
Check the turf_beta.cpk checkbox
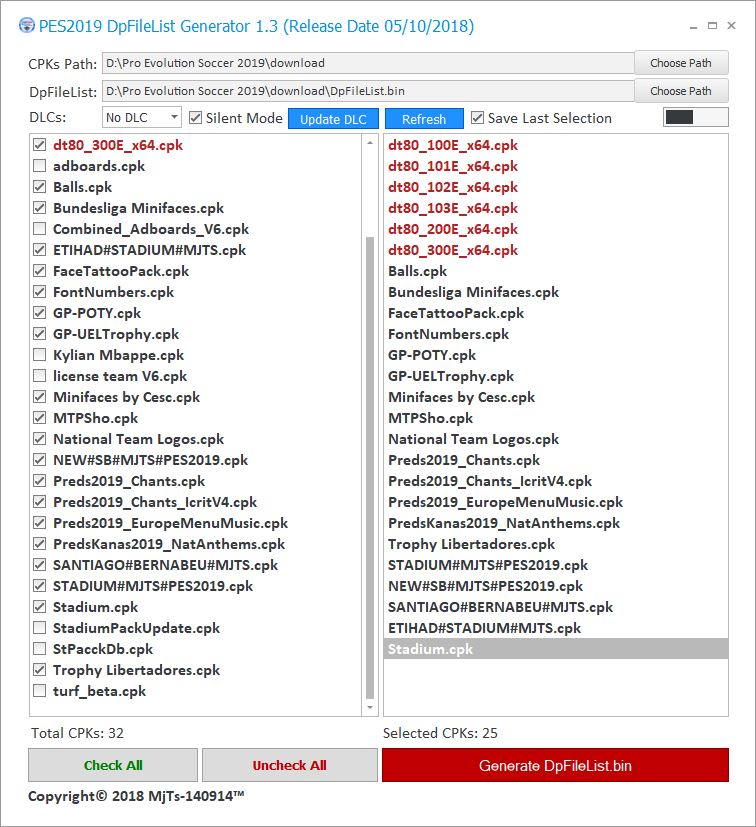click(x=40, y=691)
